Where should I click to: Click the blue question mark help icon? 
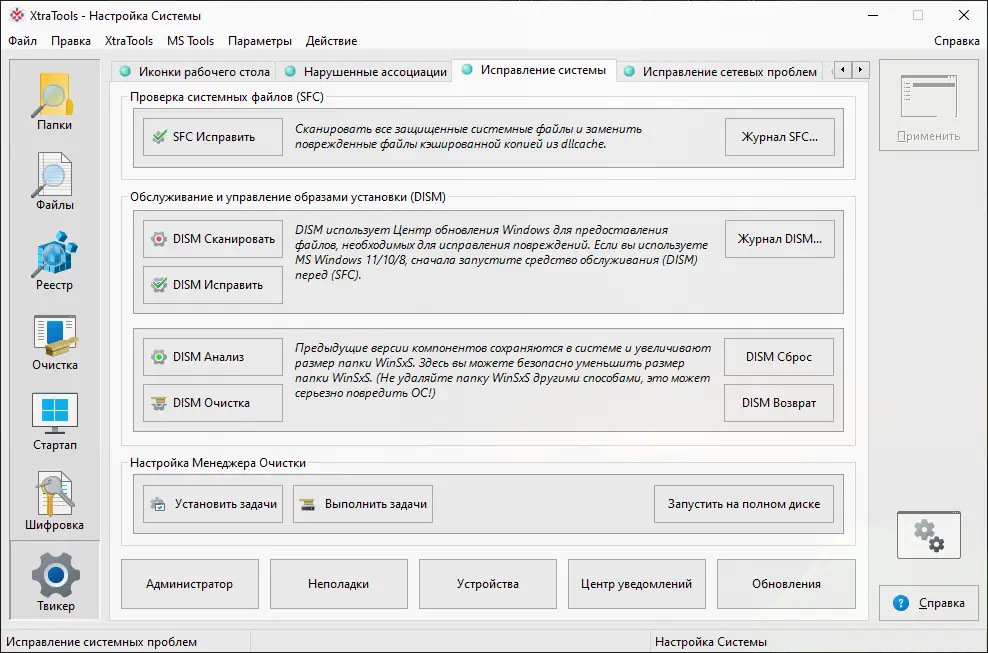click(x=901, y=603)
